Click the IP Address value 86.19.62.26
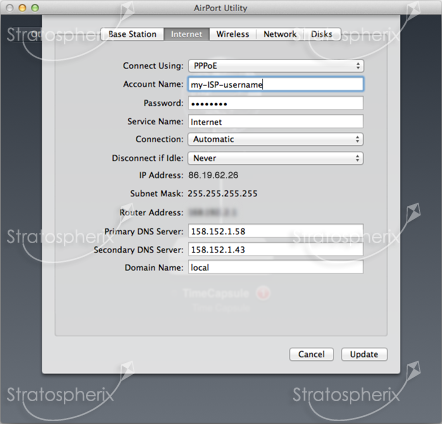The image size is (442, 424). (x=213, y=175)
